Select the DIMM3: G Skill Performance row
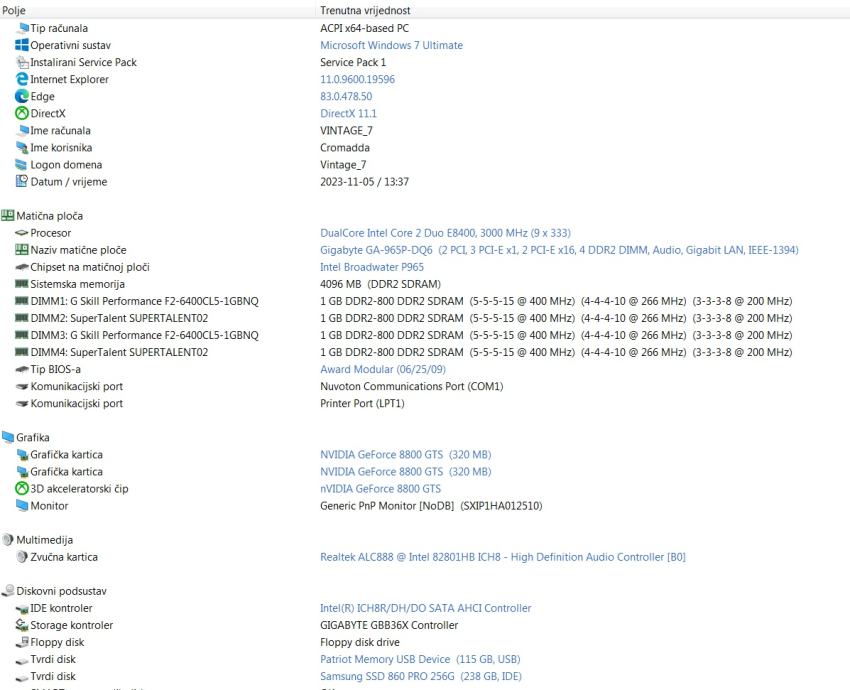This screenshot has height=690, width=850. (x=425, y=335)
